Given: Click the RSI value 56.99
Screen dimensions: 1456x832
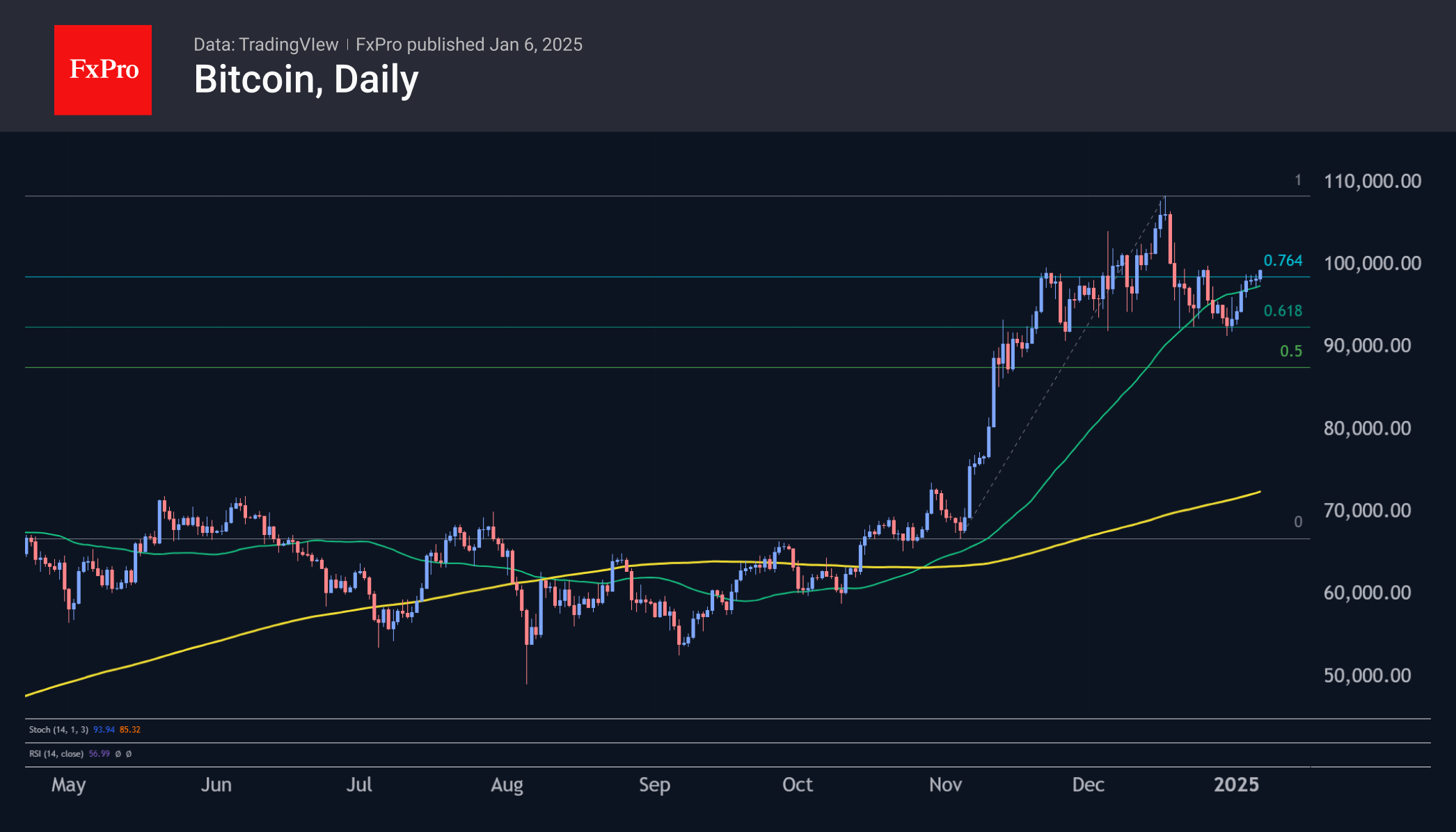Looking at the screenshot, I should pyautogui.click(x=100, y=754).
